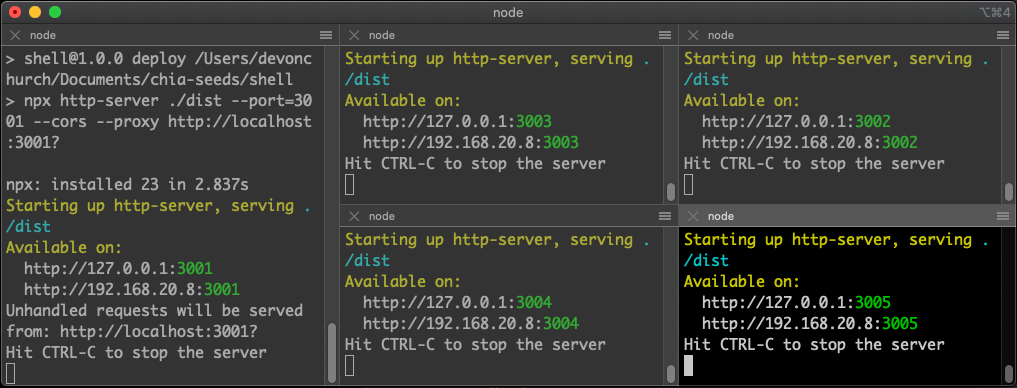The height and width of the screenshot is (388, 1017).
Task: Click scrollbar thumb in port 3003 pane
Action: [x=670, y=192]
